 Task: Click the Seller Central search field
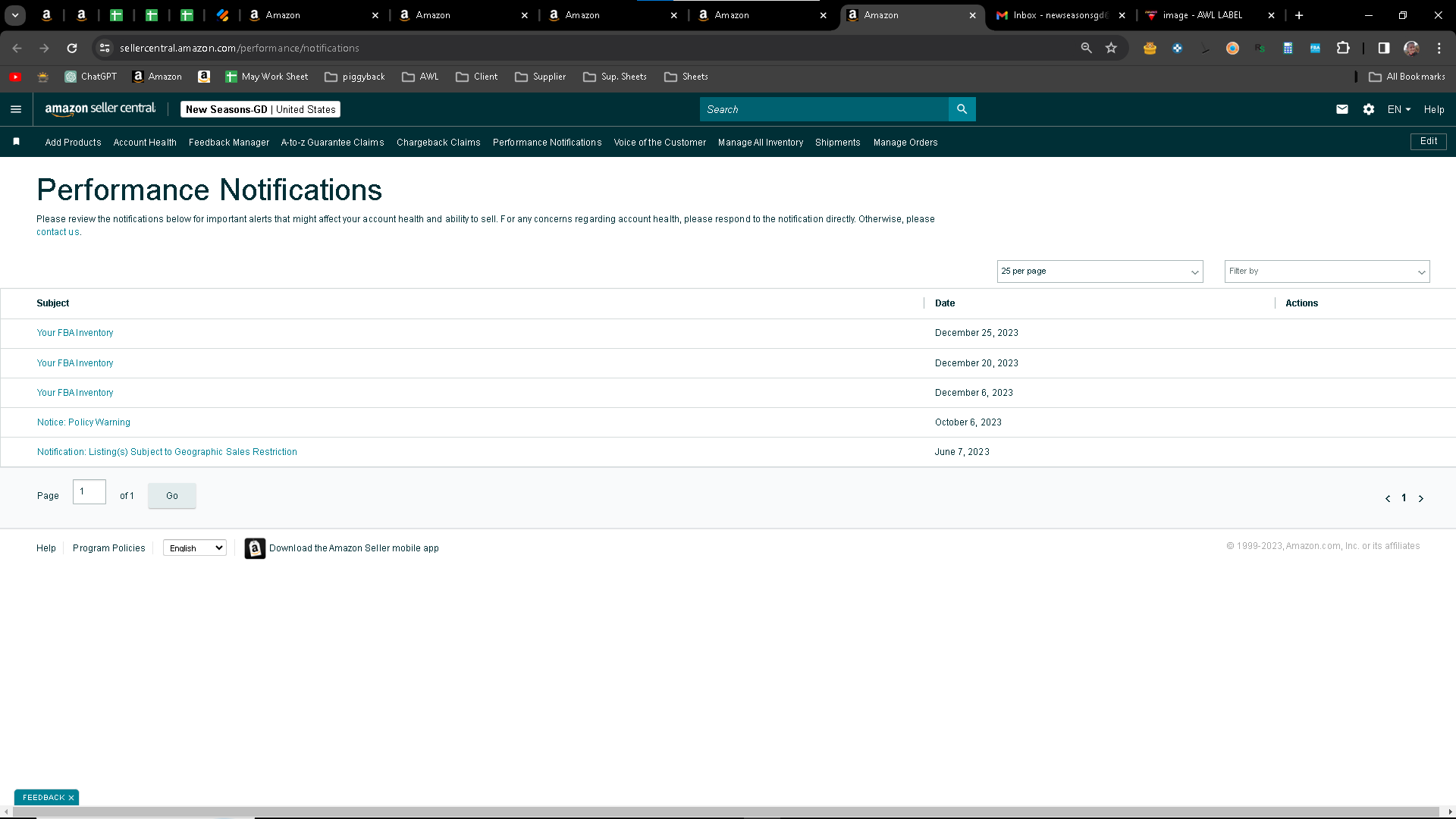(x=824, y=109)
